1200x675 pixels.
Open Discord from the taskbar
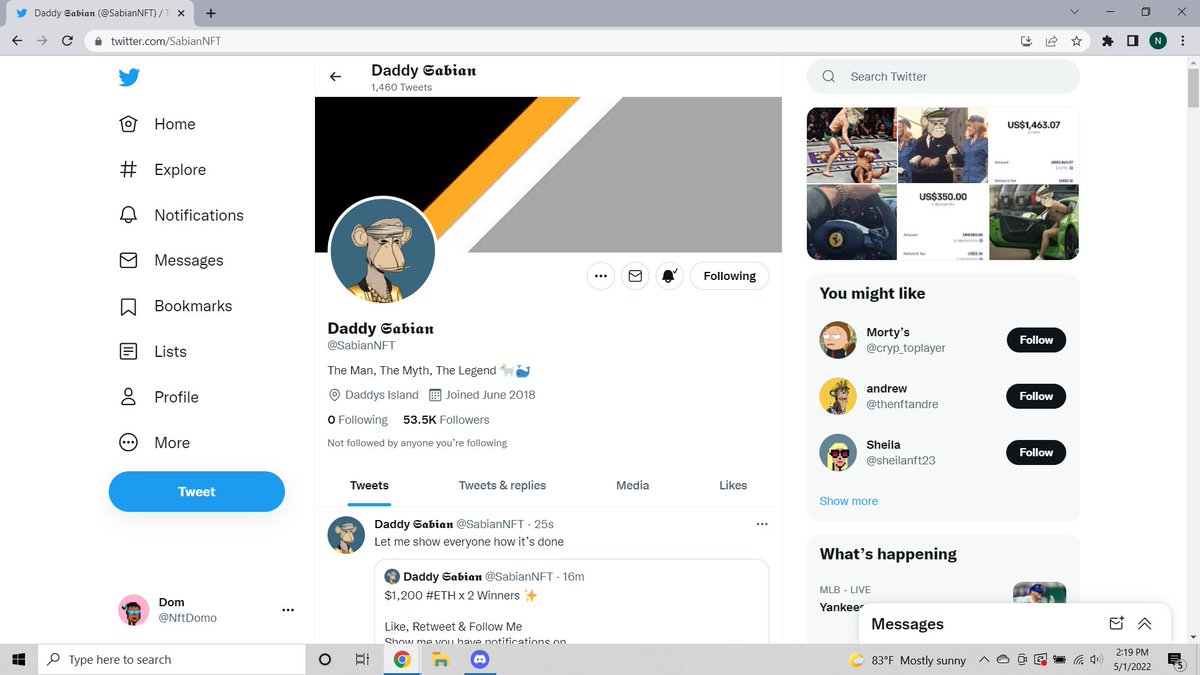478,659
